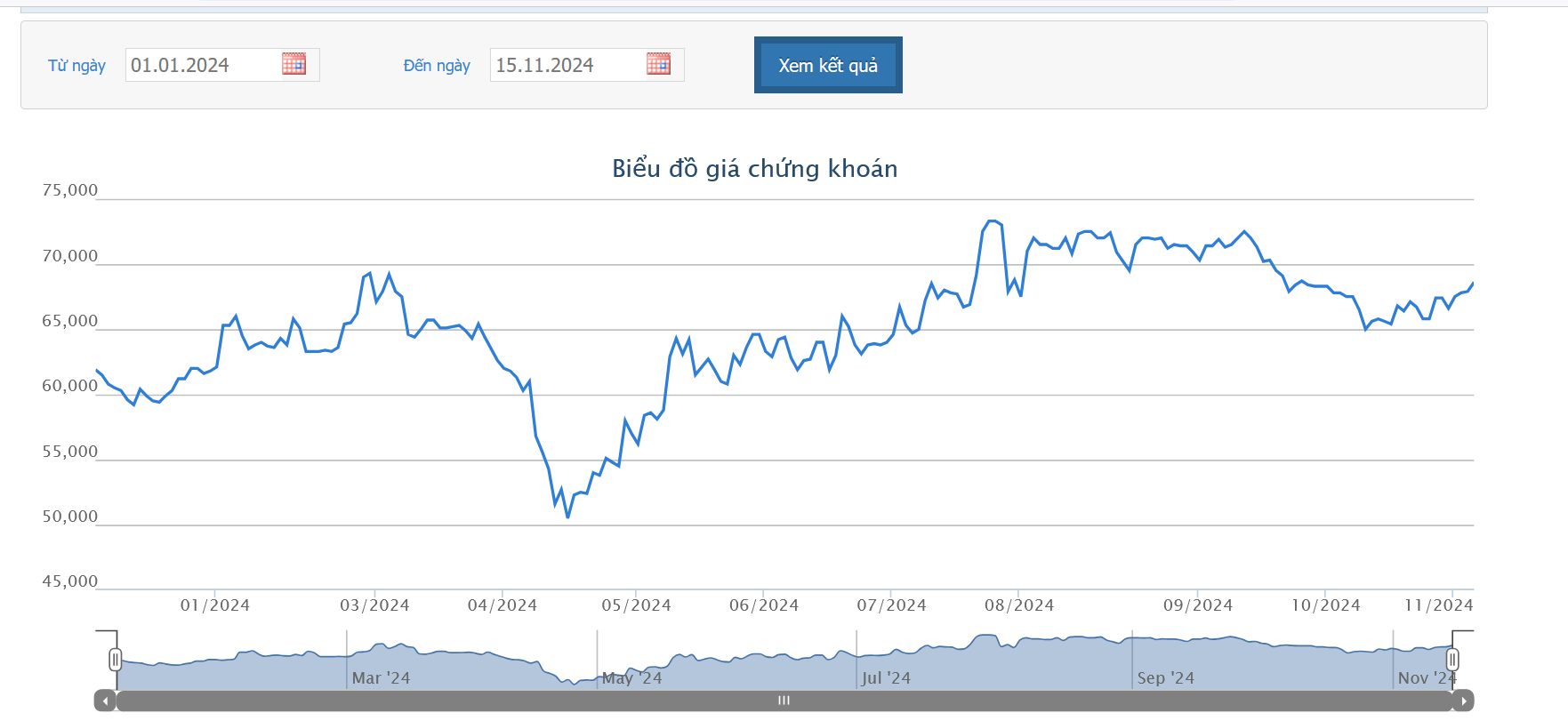
Task: Click the 70,000 y-axis label
Action: click(70, 257)
